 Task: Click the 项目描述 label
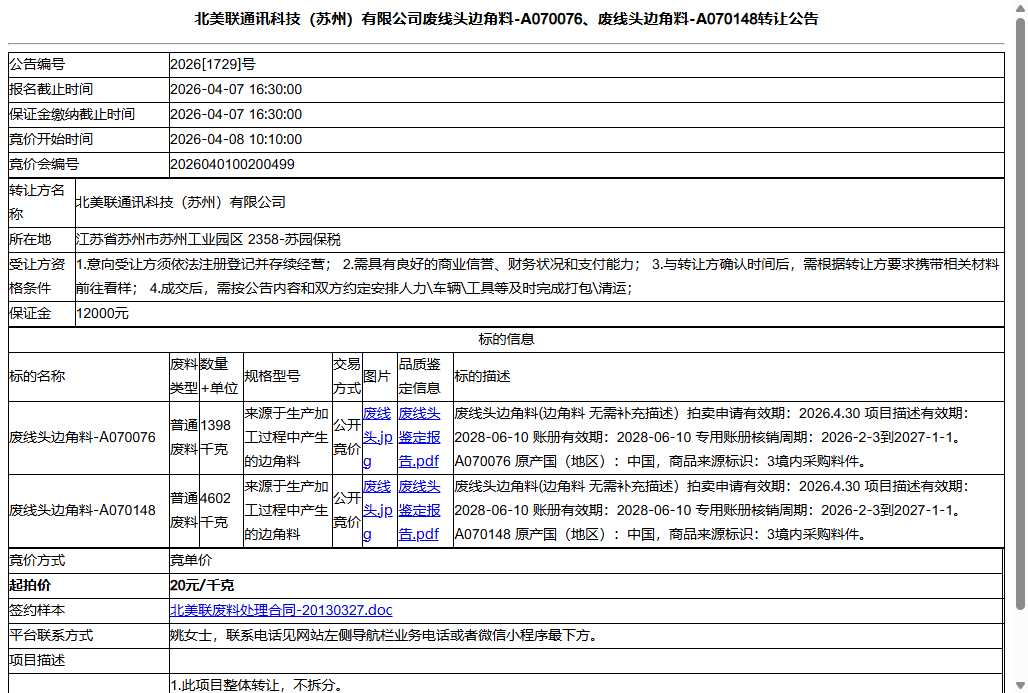click(x=37, y=660)
